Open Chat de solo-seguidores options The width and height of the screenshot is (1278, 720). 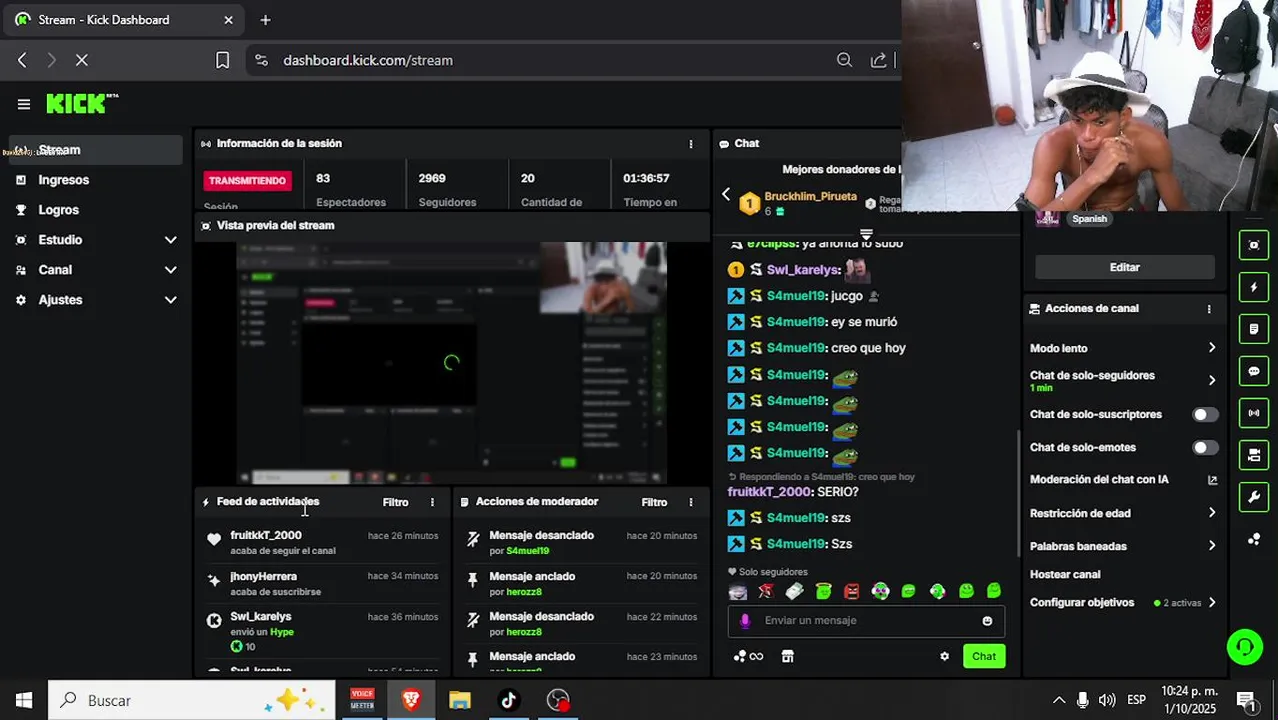click(x=1124, y=380)
